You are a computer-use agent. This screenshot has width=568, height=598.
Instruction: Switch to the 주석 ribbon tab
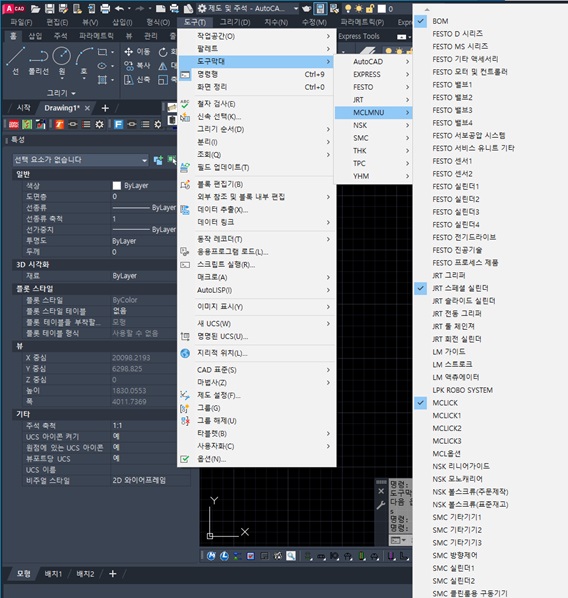click(60, 36)
